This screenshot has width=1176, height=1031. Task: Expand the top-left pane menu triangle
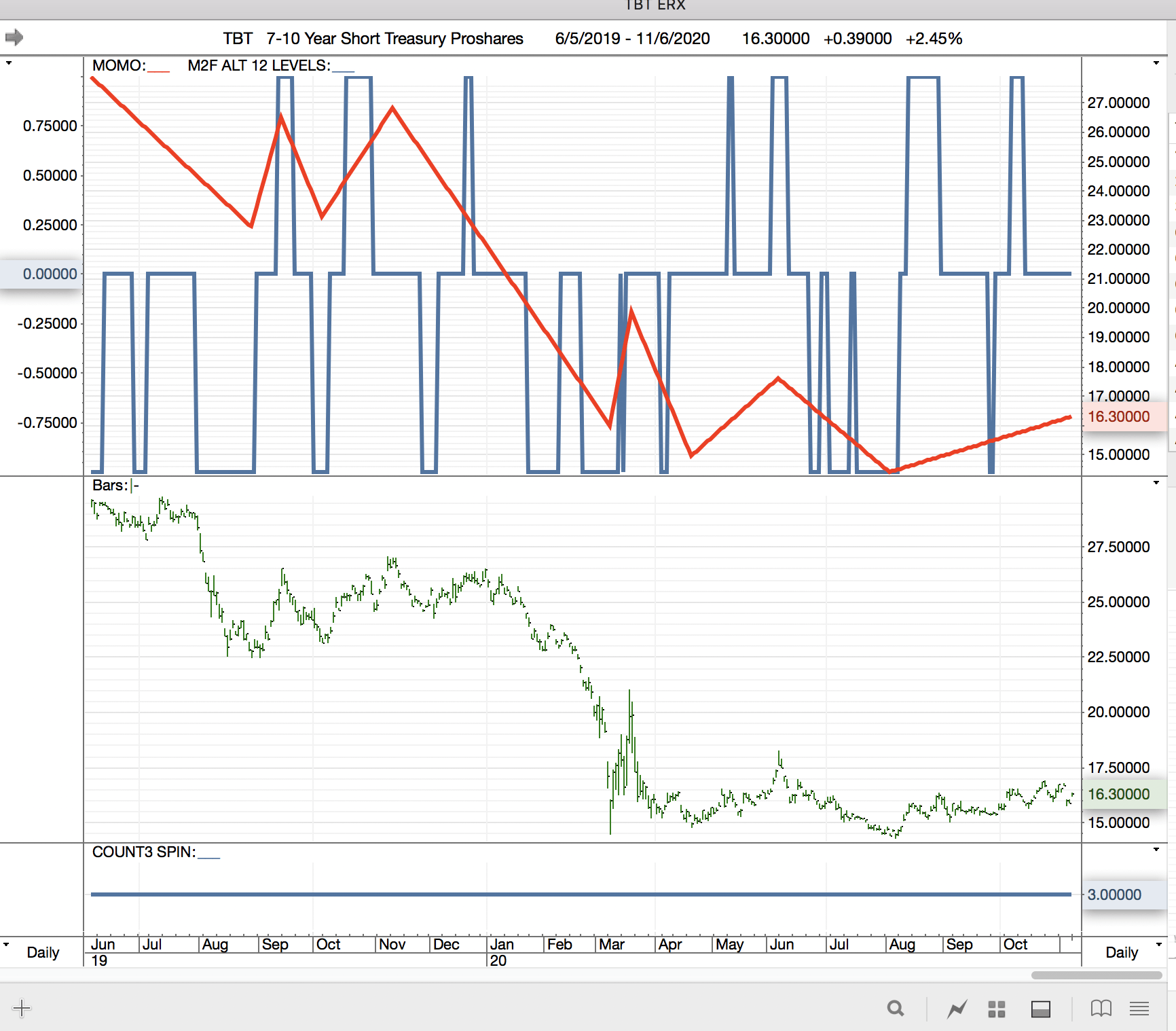[x=9, y=63]
